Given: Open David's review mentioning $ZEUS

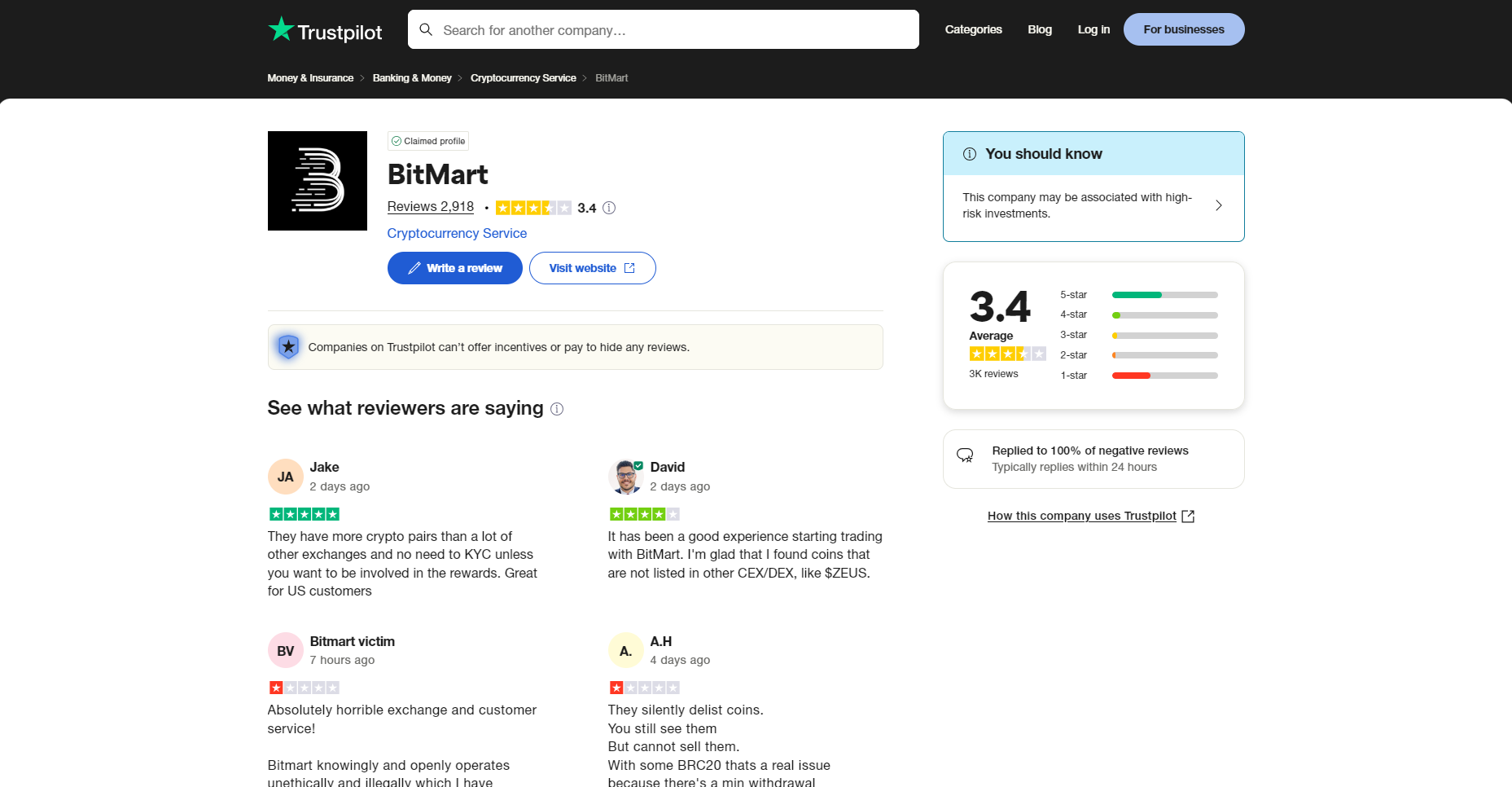Looking at the screenshot, I should [x=745, y=555].
